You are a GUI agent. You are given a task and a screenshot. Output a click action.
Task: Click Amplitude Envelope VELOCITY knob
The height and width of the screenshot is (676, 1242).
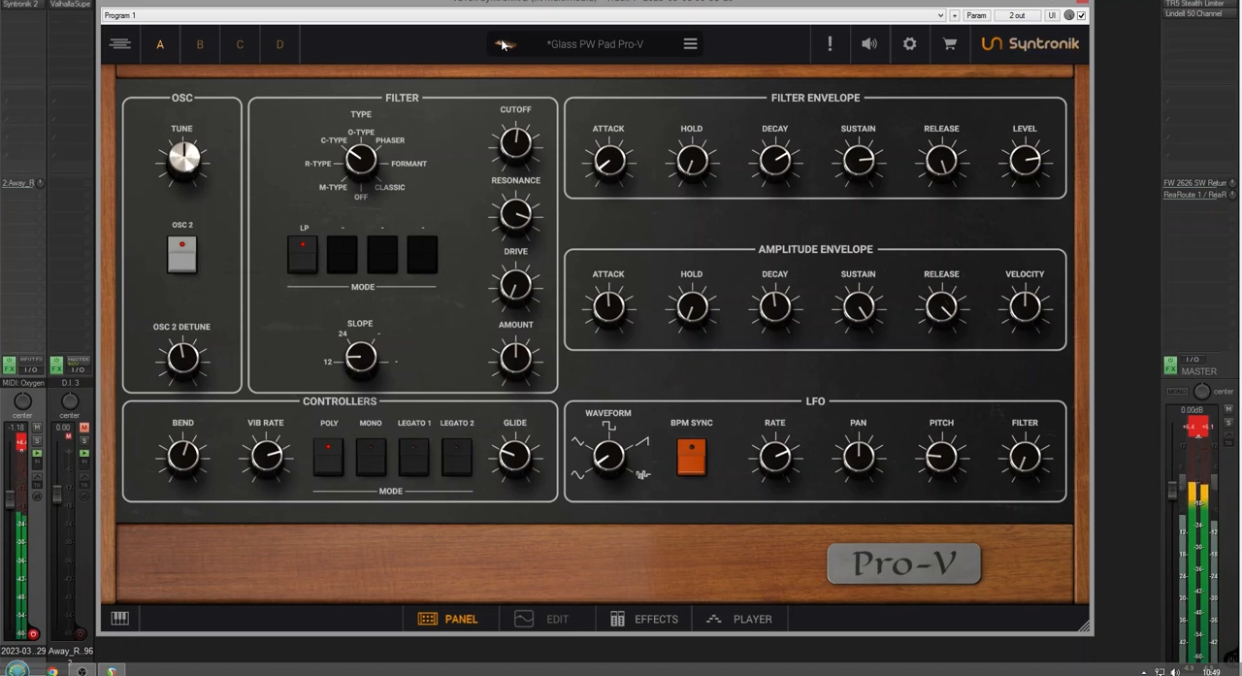click(1025, 307)
